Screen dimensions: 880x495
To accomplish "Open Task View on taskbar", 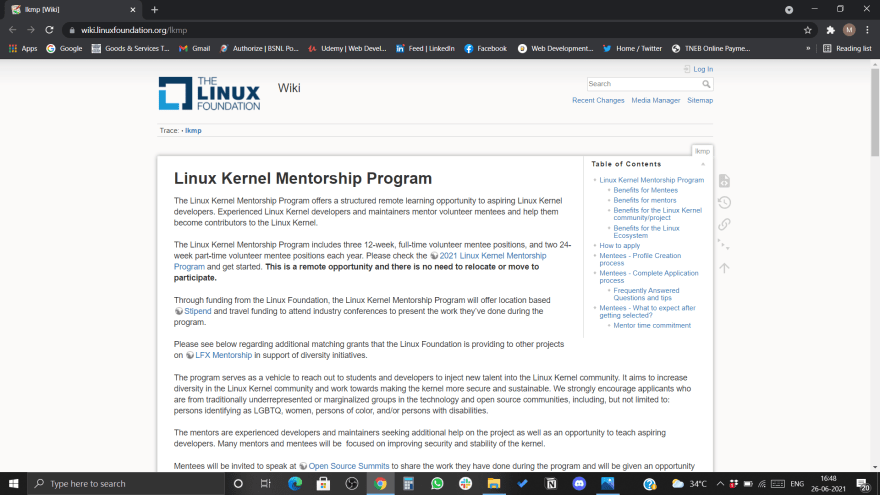I will 265,483.
